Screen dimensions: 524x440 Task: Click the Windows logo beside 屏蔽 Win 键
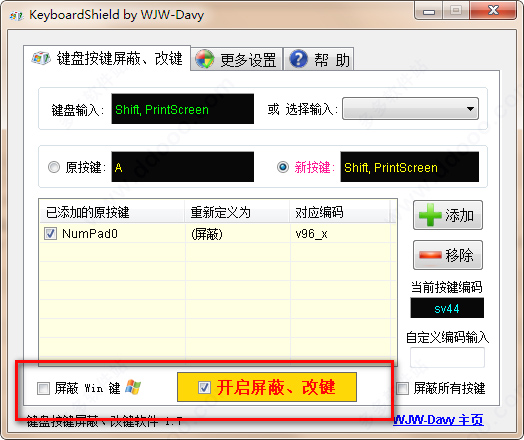(133, 387)
